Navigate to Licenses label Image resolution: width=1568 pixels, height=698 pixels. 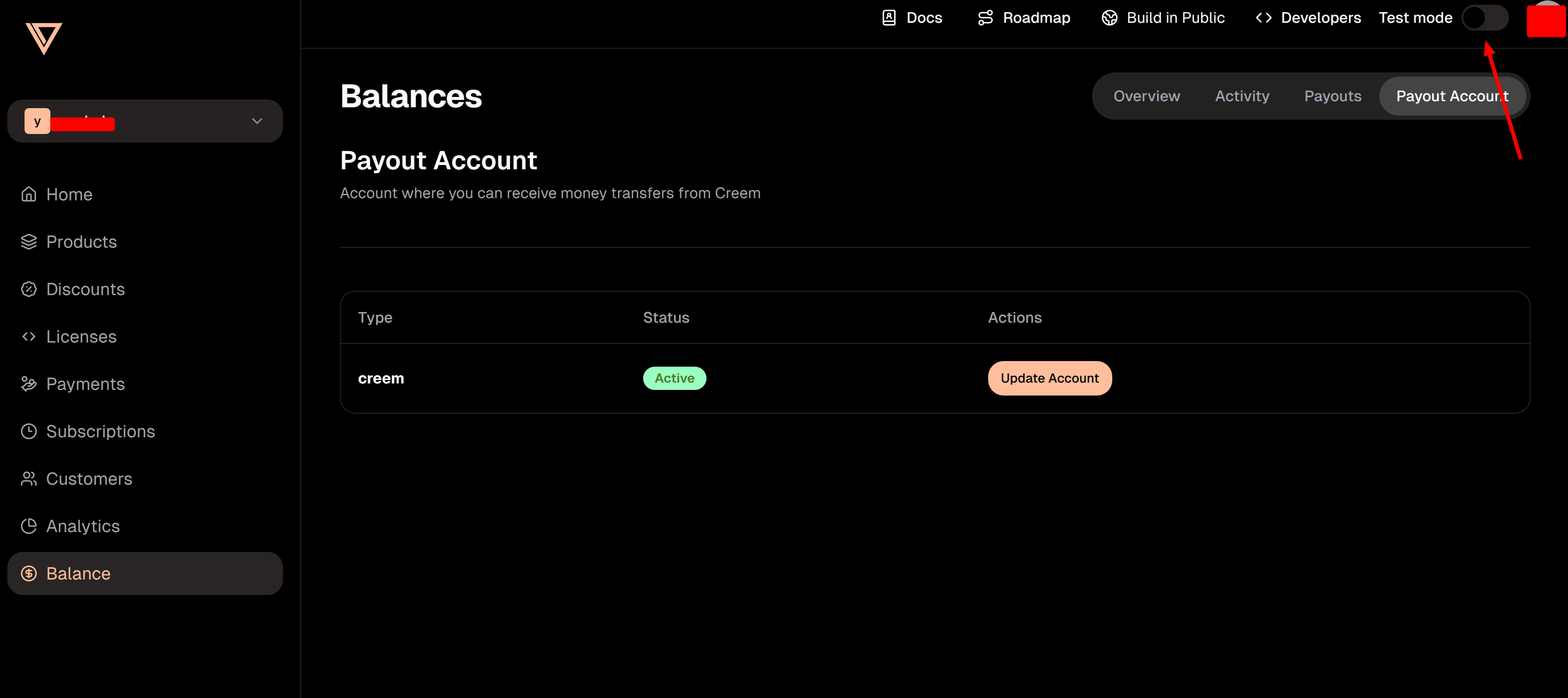pos(81,337)
